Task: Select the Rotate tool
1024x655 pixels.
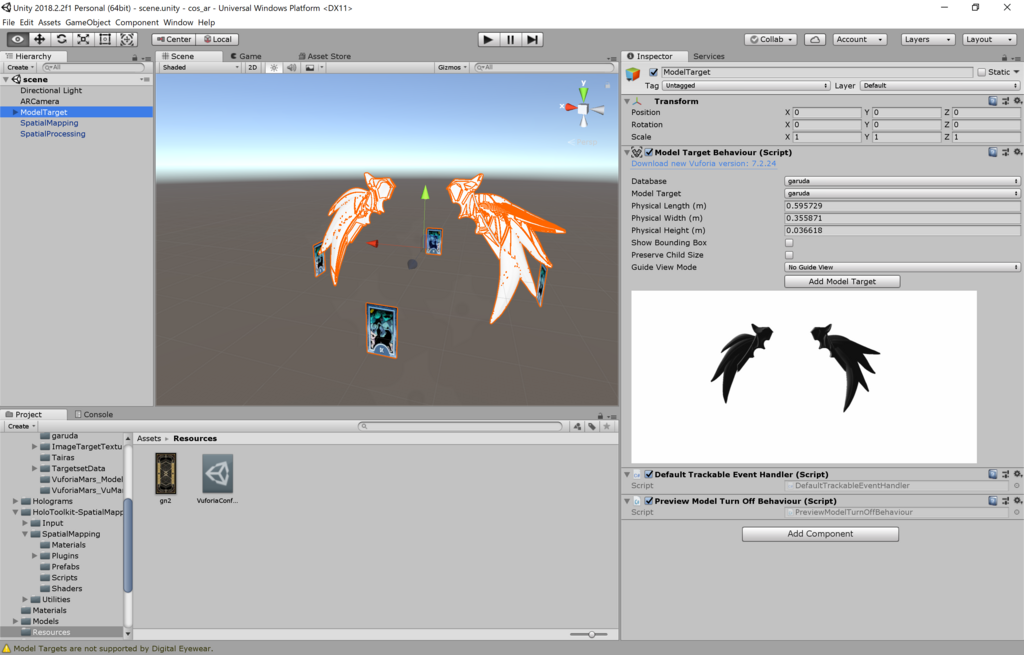Action: coord(61,39)
